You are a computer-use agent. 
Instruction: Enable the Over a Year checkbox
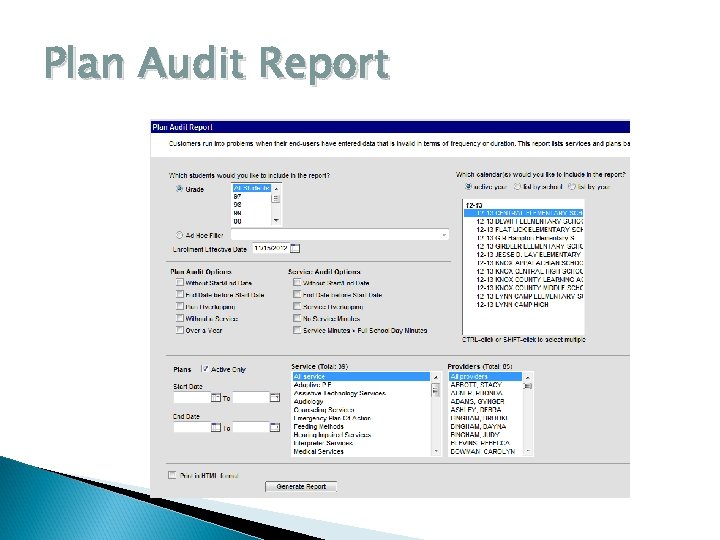[180, 330]
